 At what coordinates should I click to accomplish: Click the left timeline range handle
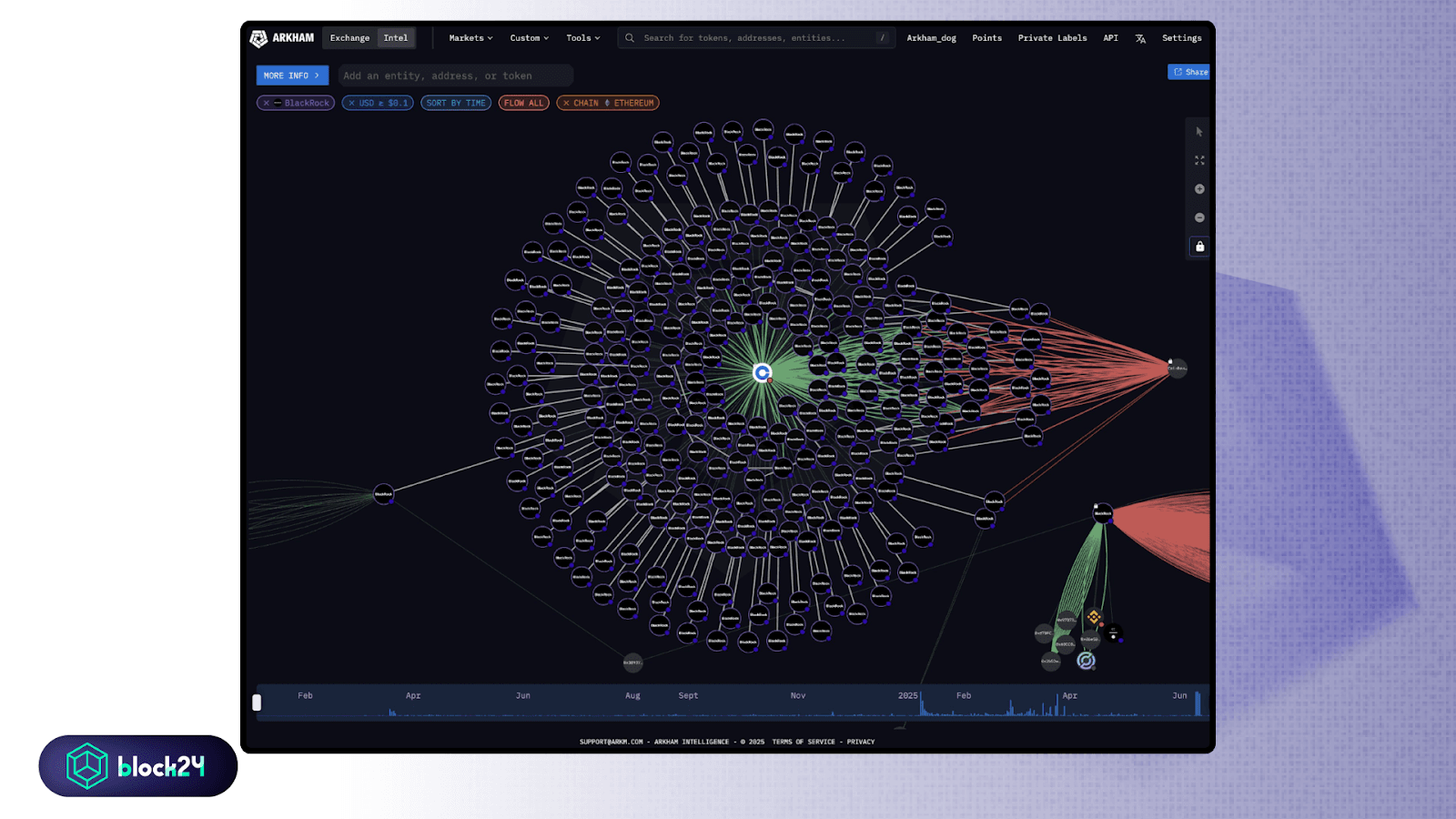click(257, 703)
